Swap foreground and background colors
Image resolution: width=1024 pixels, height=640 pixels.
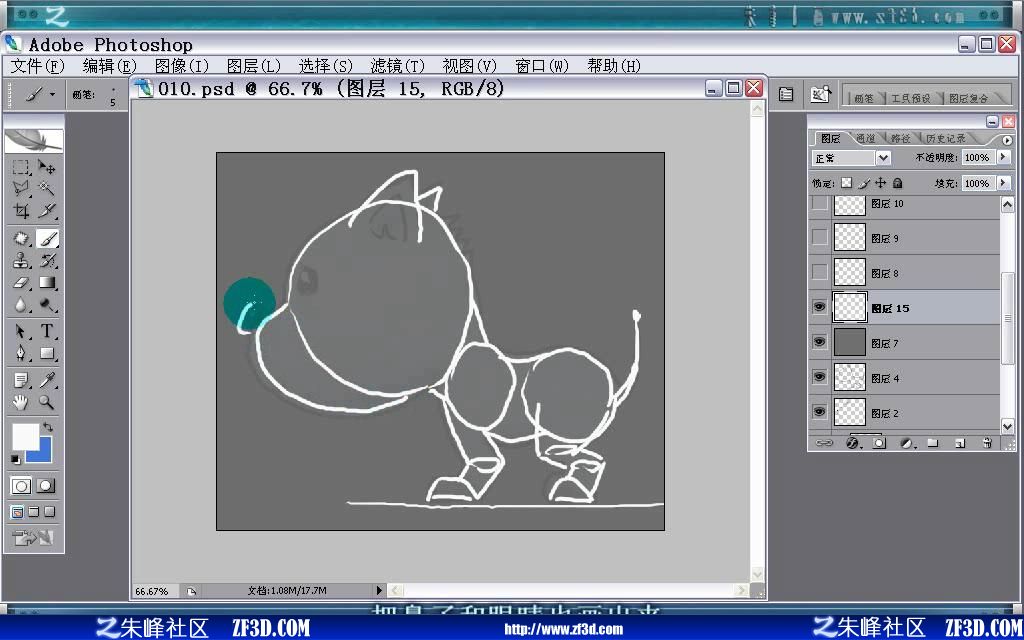[48, 427]
